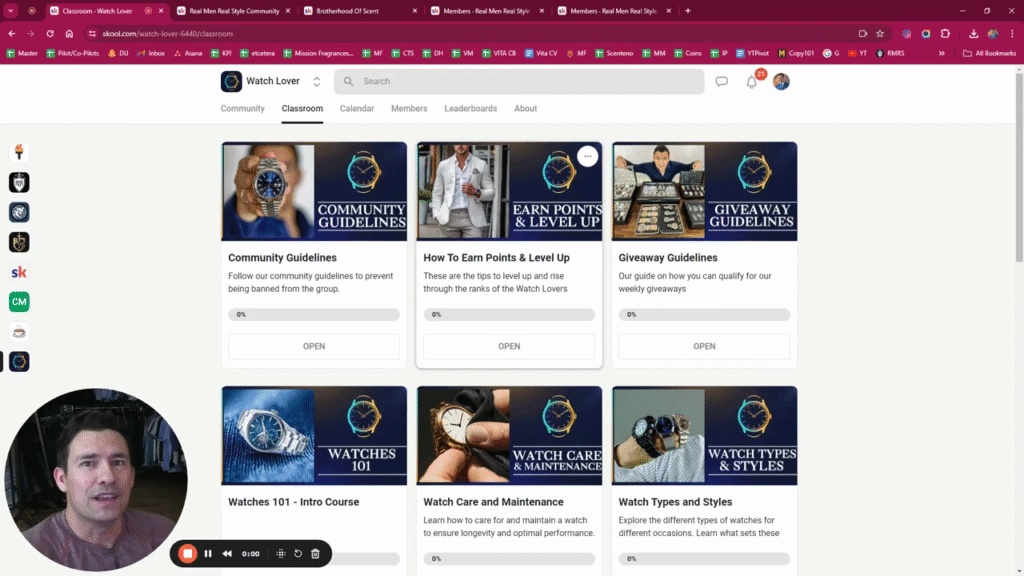
Task: Click the Watch Lover group logo
Action: (x=231, y=82)
